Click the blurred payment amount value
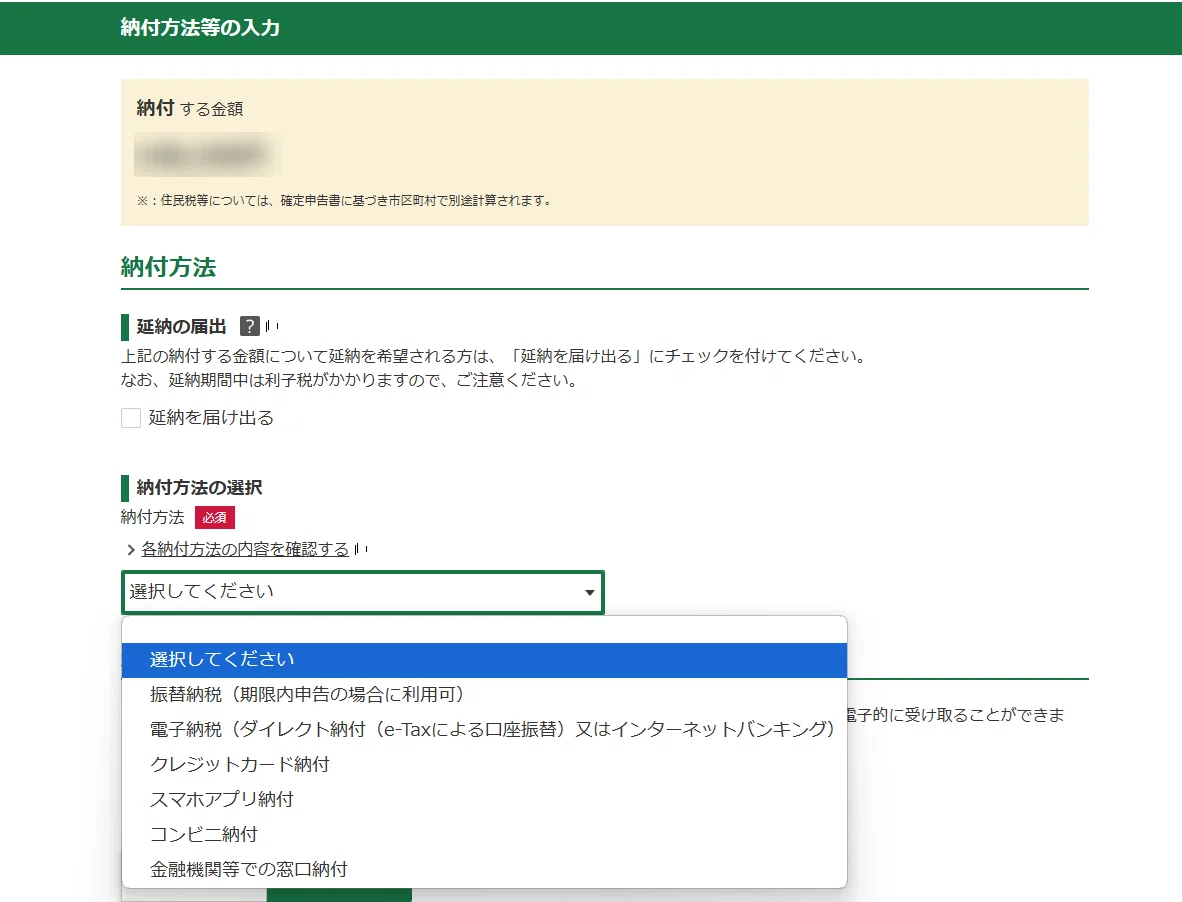1182x902 pixels. 207,154
